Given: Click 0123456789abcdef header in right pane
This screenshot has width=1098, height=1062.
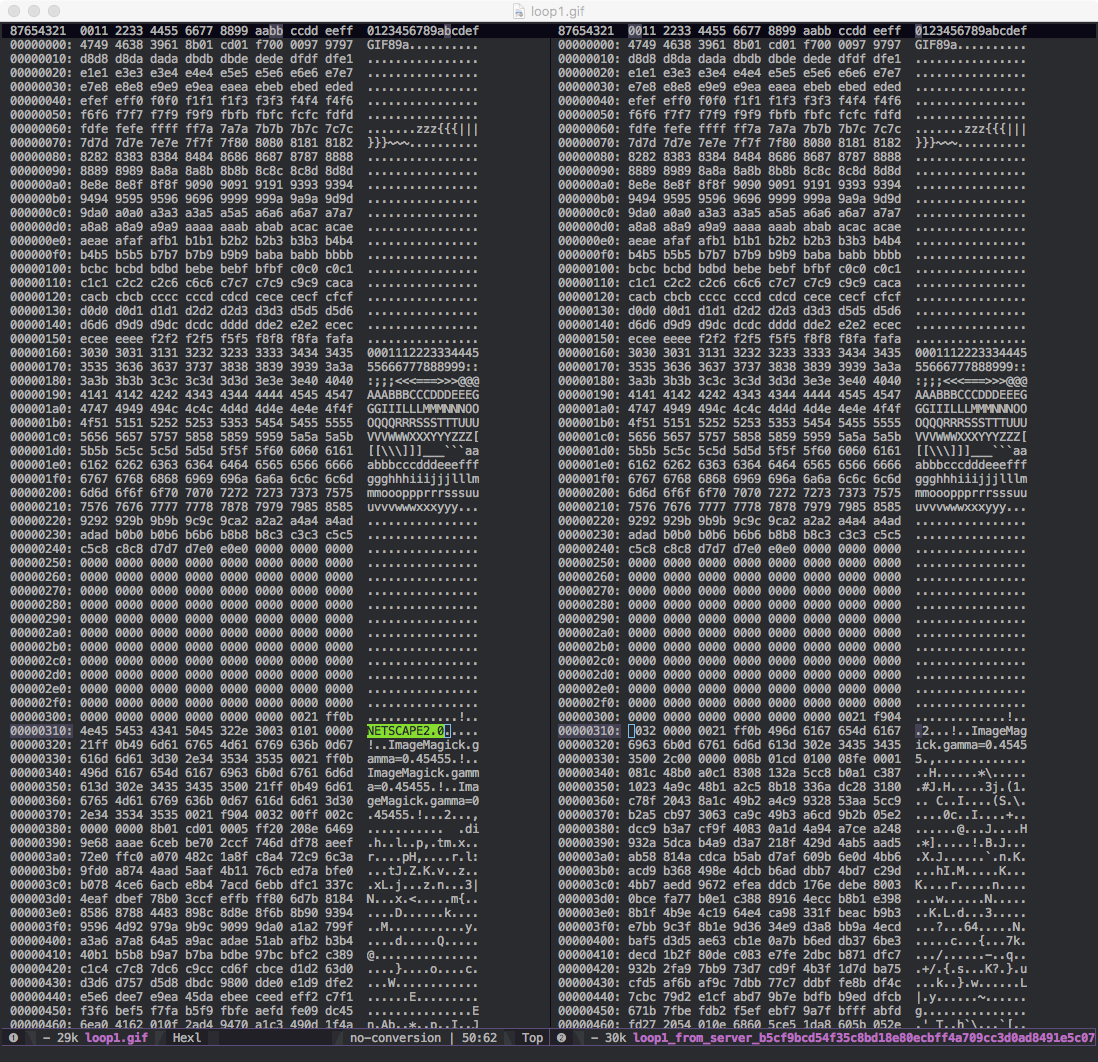Looking at the screenshot, I should tap(971, 31).
